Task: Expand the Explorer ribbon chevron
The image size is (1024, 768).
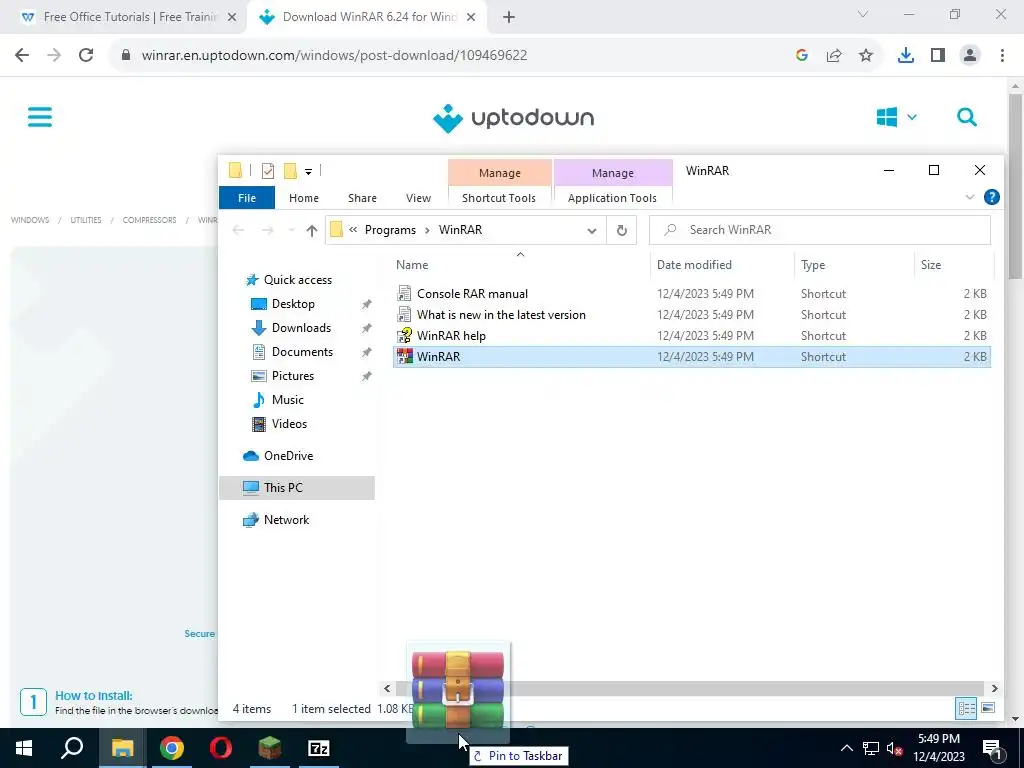Action: coord(970,197)
